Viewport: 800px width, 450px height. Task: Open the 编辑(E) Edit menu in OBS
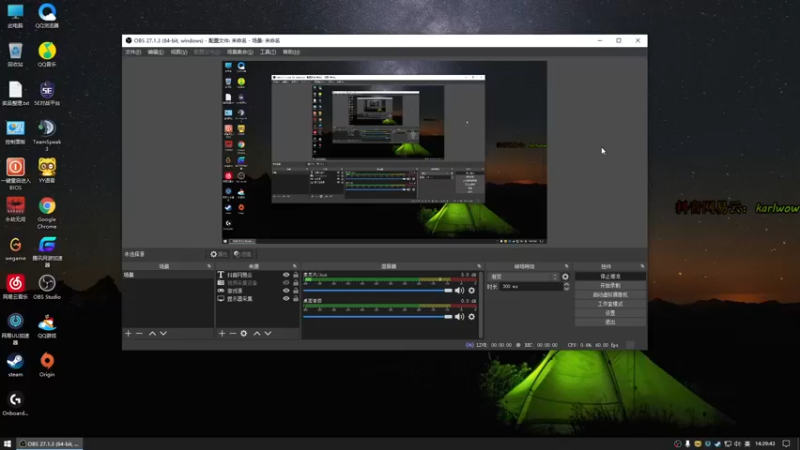tap(156, 52)
